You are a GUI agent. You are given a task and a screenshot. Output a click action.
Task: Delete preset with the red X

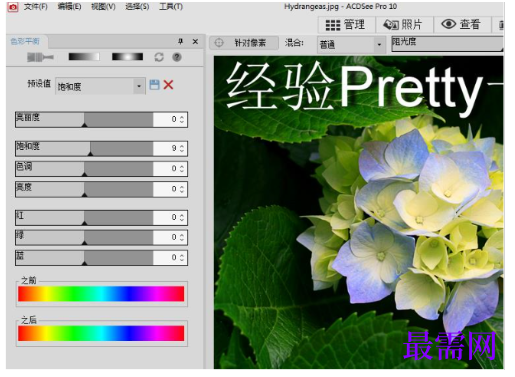168,85
